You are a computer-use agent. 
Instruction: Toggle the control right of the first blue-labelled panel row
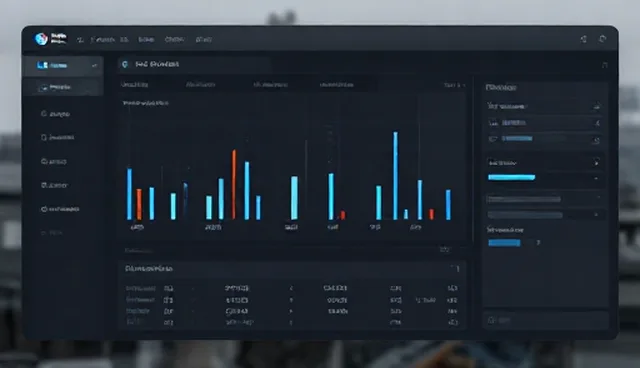(597, 123)
